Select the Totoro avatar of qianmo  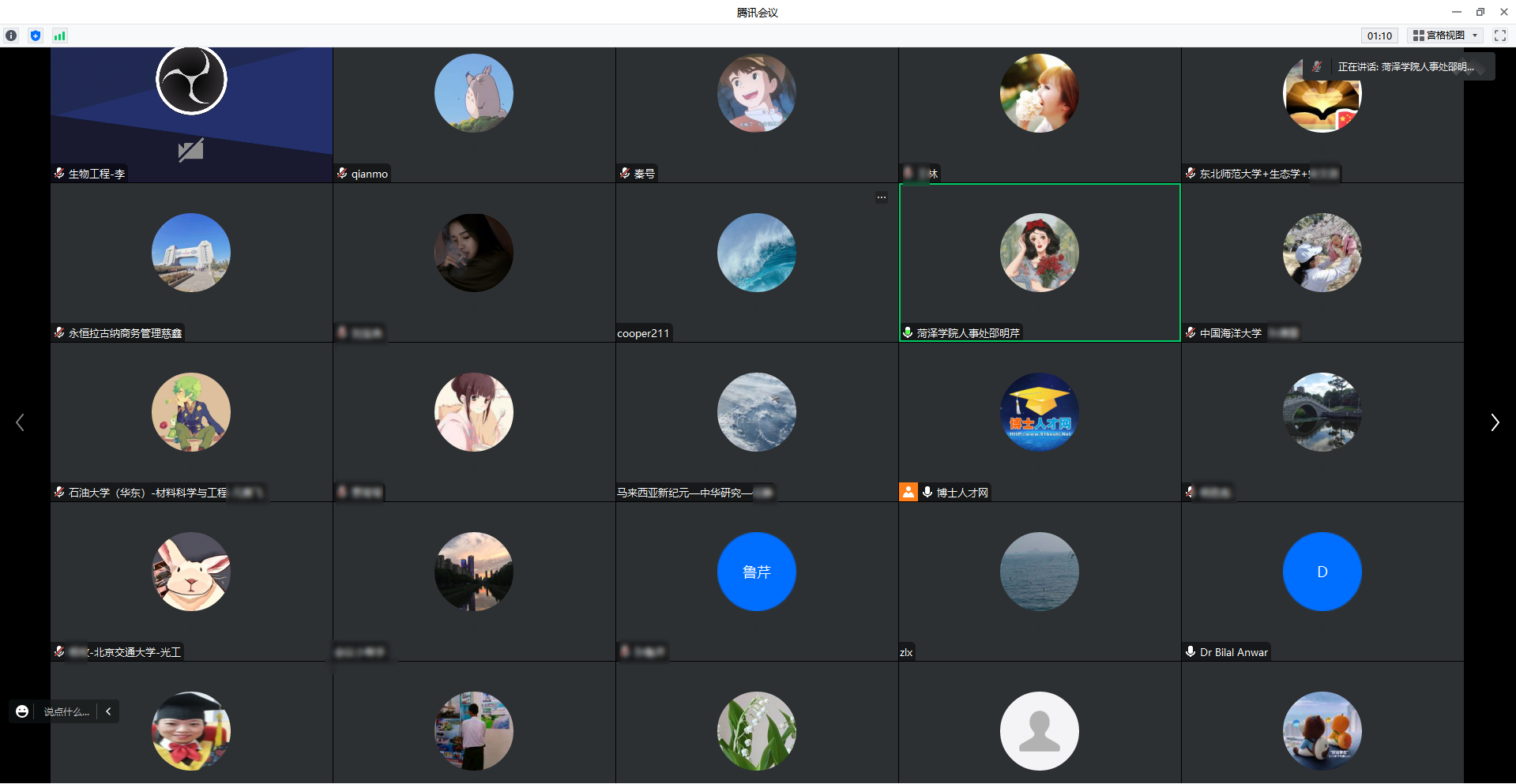pyautogui.click(x=474, y=93)
